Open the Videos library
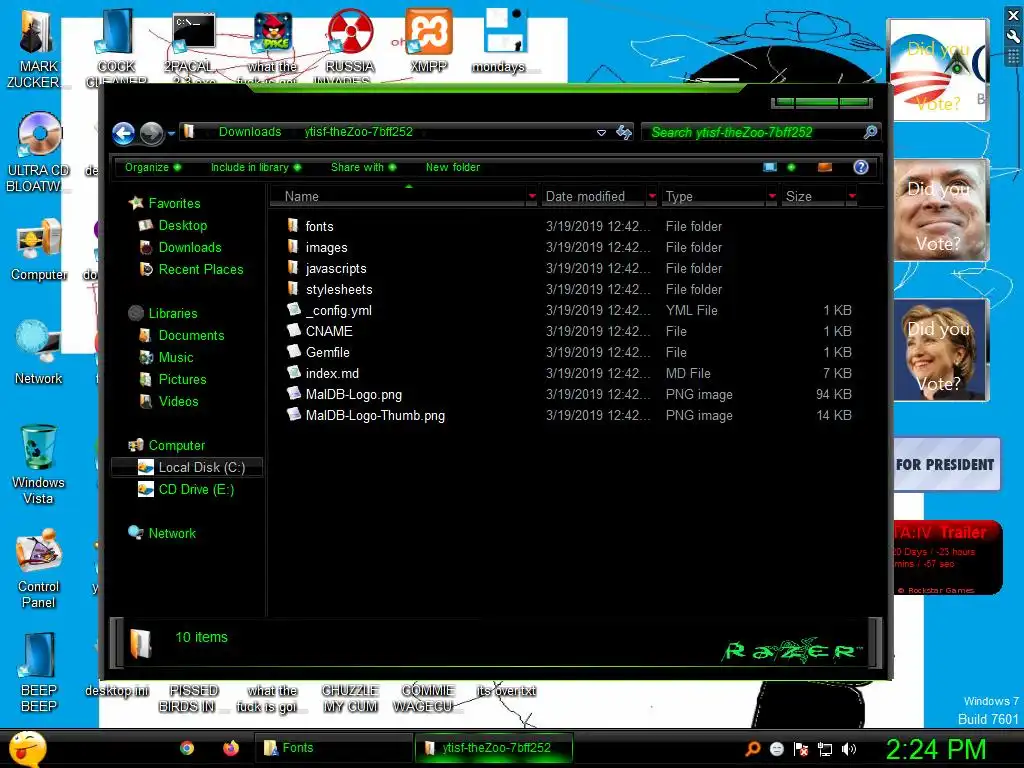This screenshot has height=768, width=1024. click(x=178, y=402)
